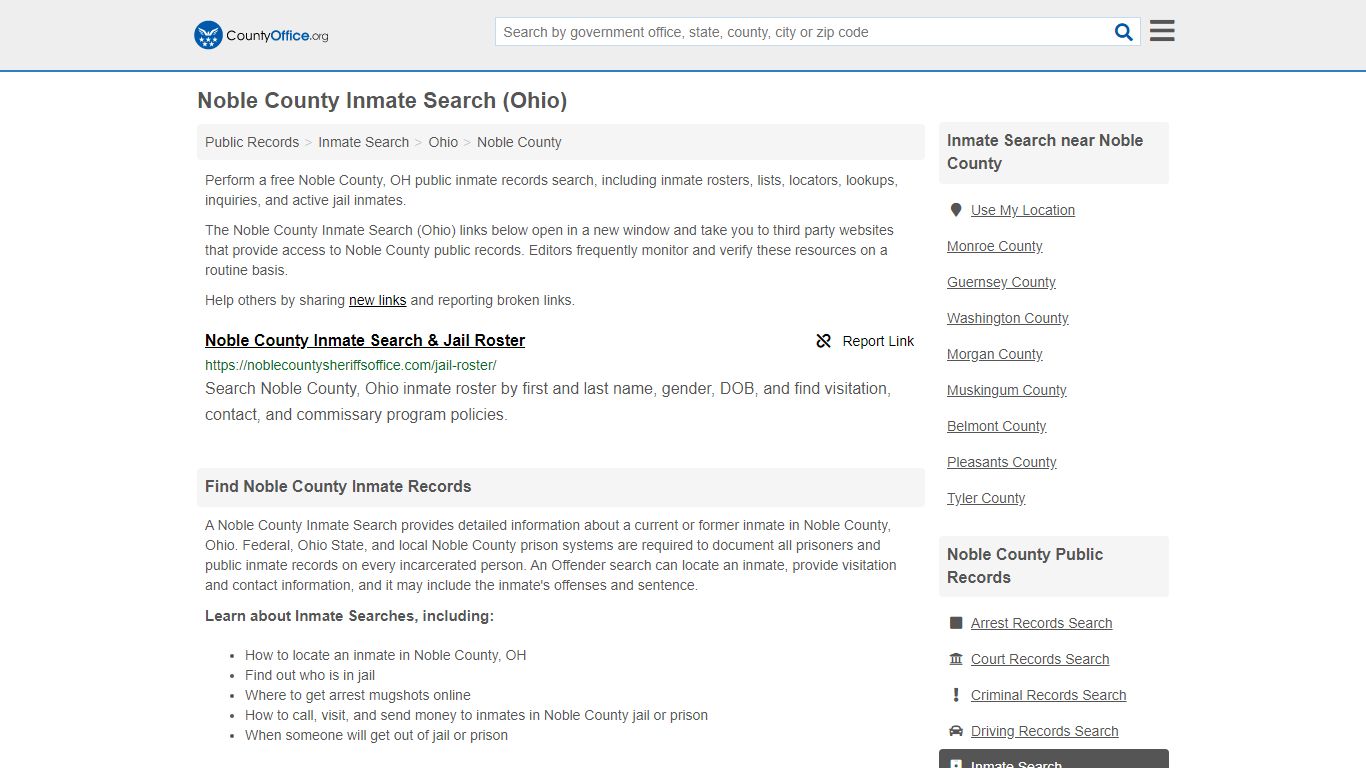Open Court Records Search
Image resolution: width=1366 pixels, height=768 pixels.
(1040, 659)
